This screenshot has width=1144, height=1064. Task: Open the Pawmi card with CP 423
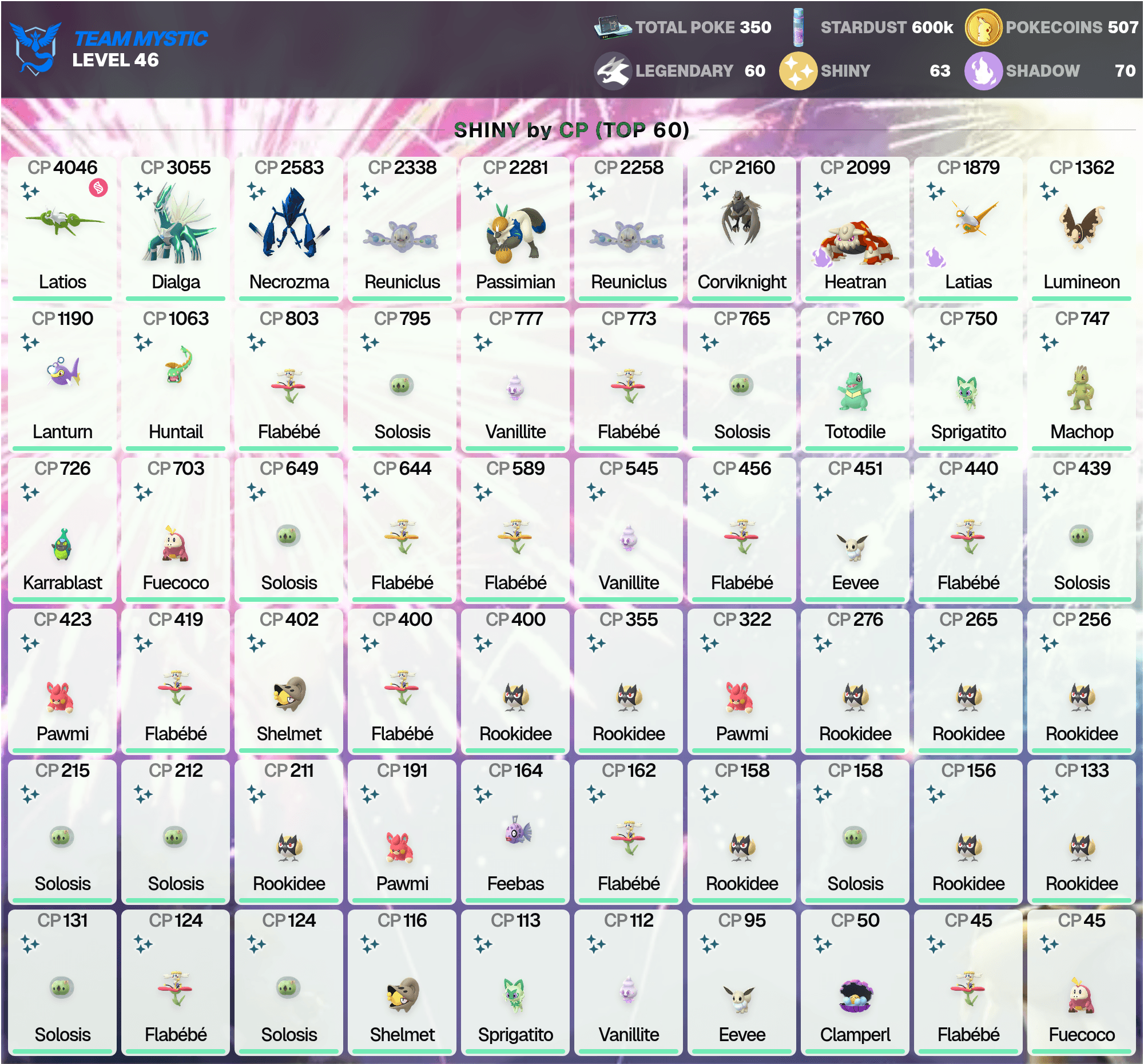pyautogui.click(x=62, y=681)
